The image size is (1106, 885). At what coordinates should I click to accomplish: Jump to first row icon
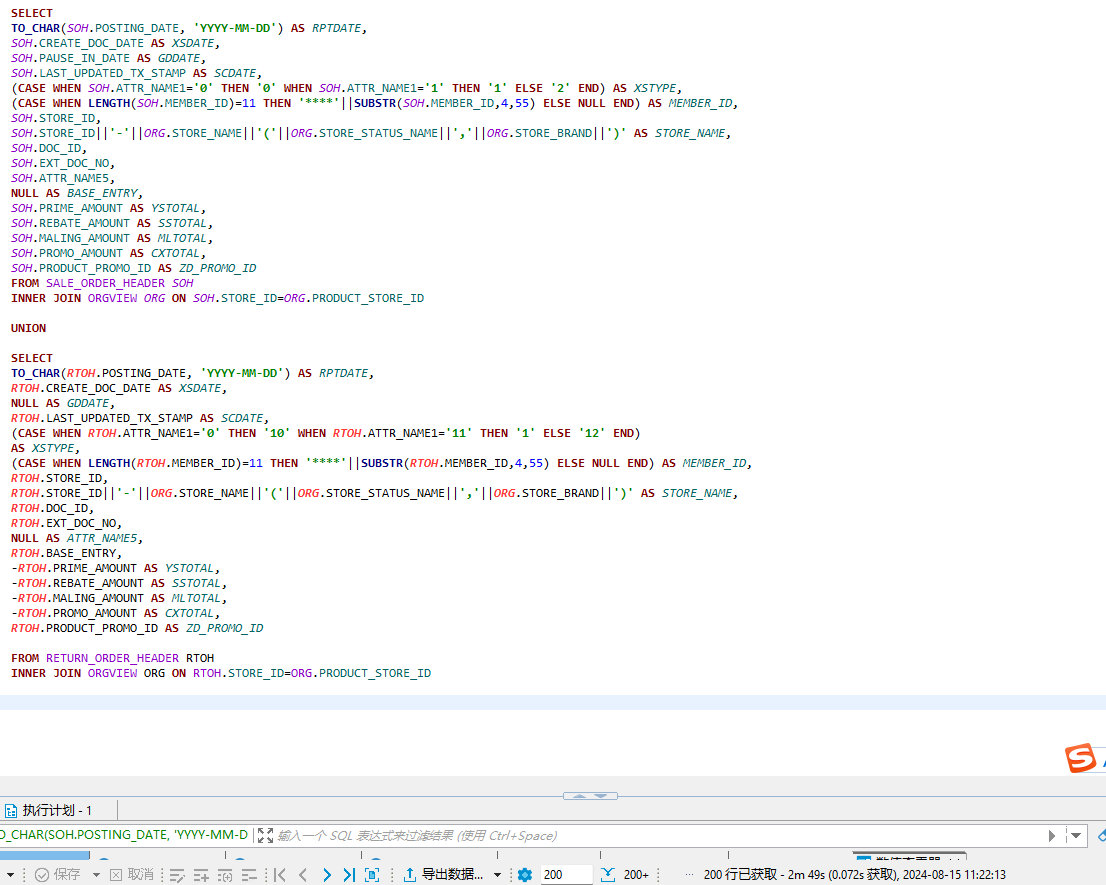point(280,875)
